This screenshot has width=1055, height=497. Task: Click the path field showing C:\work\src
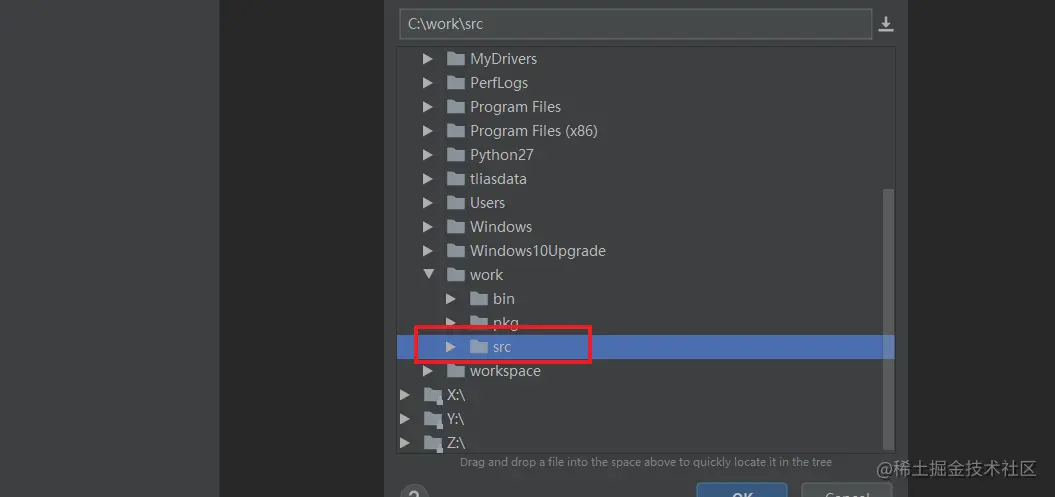tap(635, 24)
